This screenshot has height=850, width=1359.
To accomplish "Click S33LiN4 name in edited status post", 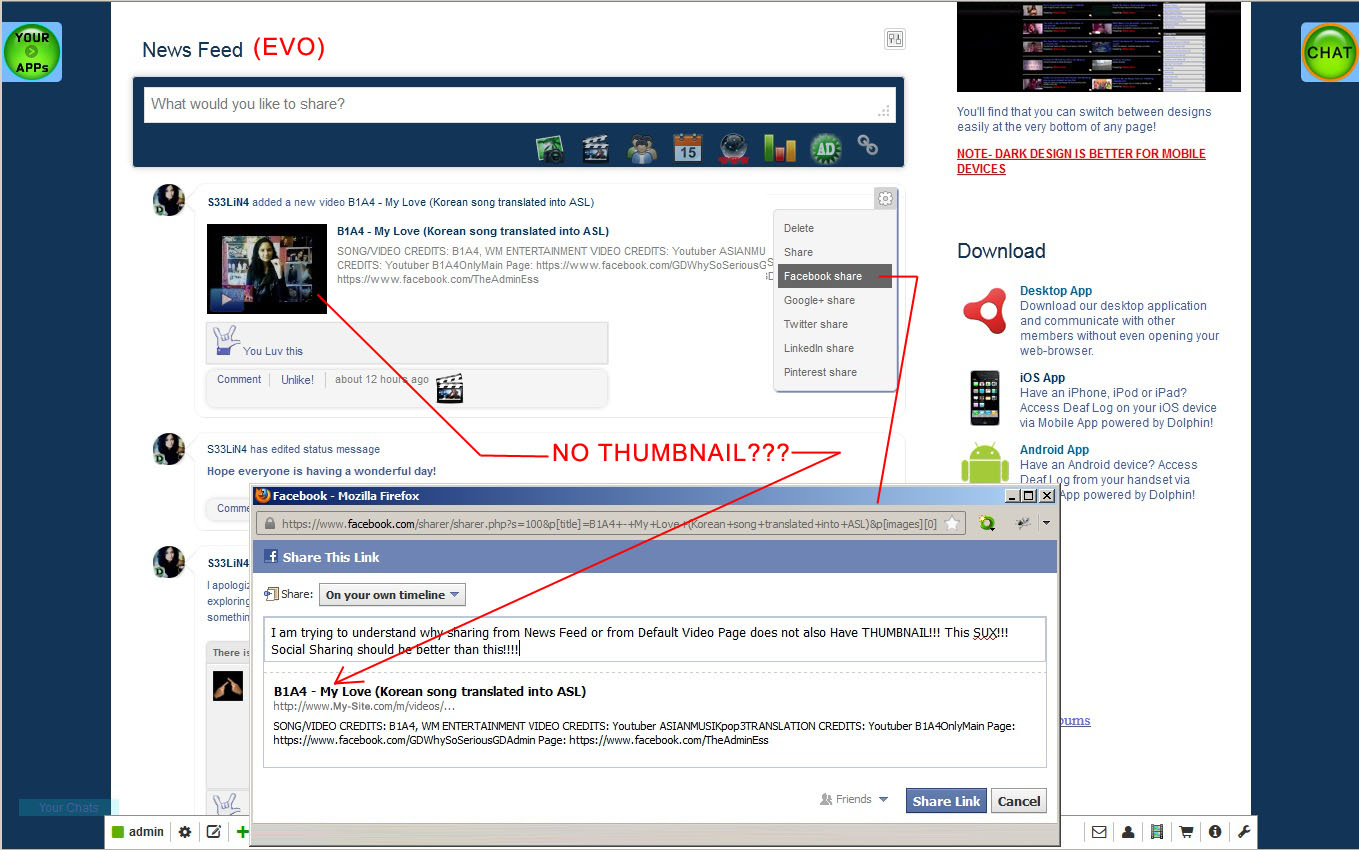I will pyautogui.click(x=227, y=450).
